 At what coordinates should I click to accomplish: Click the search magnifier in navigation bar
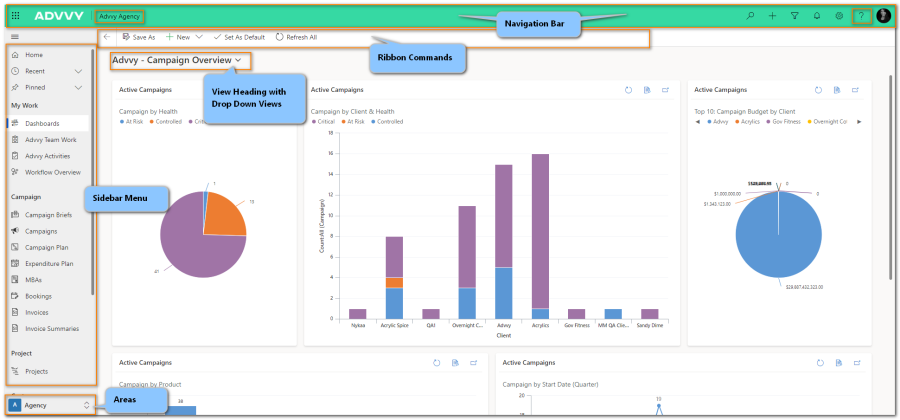751,16
